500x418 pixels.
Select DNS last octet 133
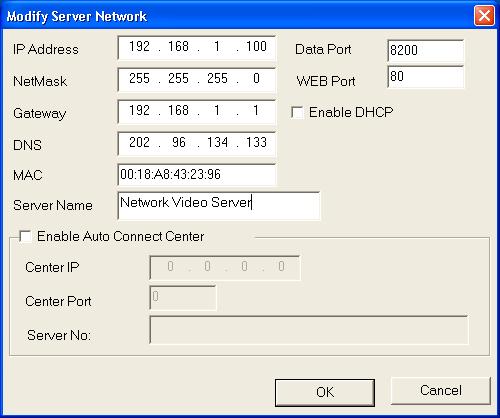pyautogui.click(x=256, y=143)
